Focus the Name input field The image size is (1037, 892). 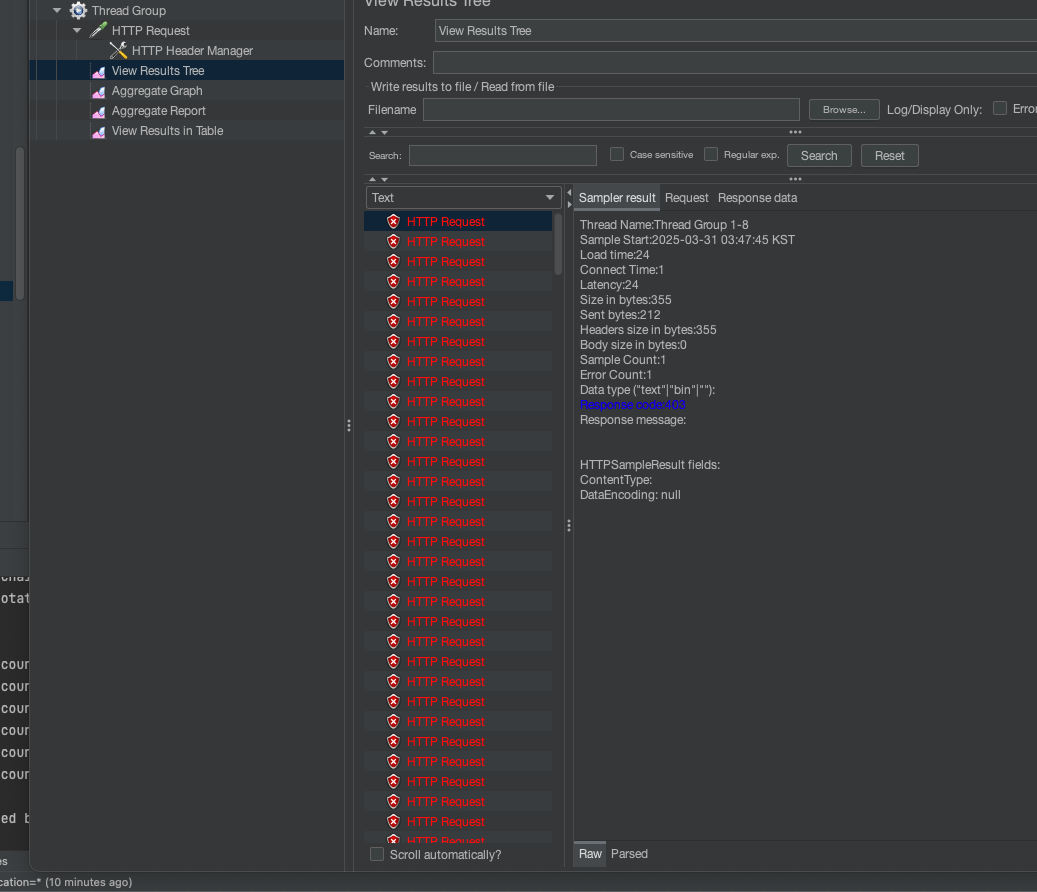coord(735,31)
